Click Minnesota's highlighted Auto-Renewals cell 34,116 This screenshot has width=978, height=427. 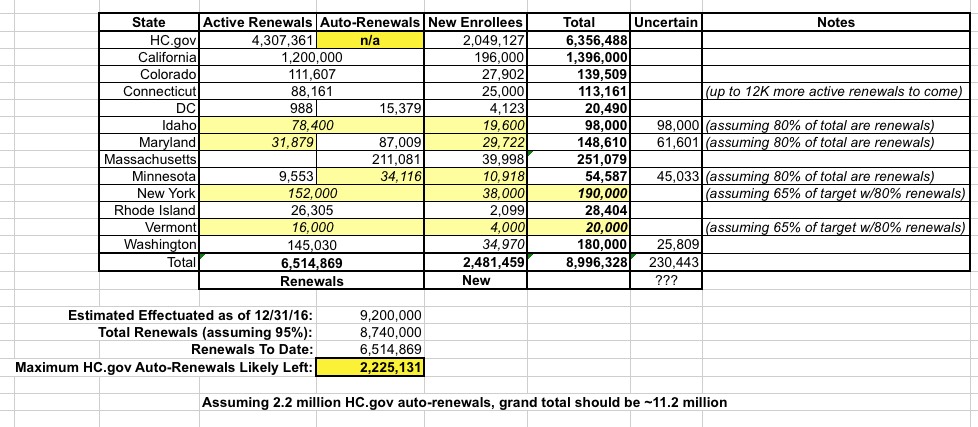(371, 178)
